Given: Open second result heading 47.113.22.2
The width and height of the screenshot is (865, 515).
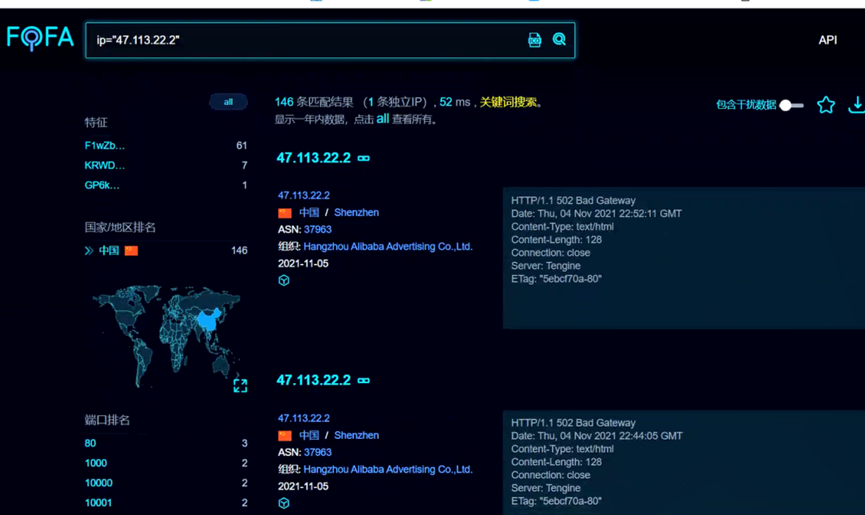Looking at the screenshot, I should (x=313, y=380).
